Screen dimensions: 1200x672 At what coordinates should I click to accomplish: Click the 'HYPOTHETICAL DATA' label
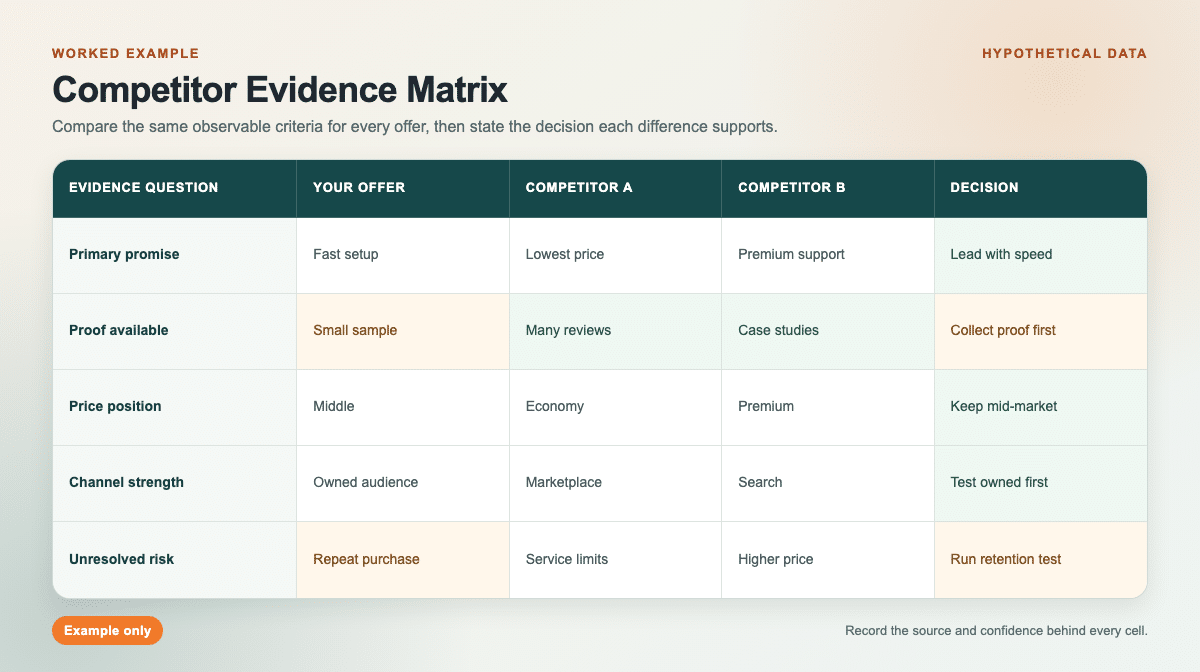pos(1065,53)
